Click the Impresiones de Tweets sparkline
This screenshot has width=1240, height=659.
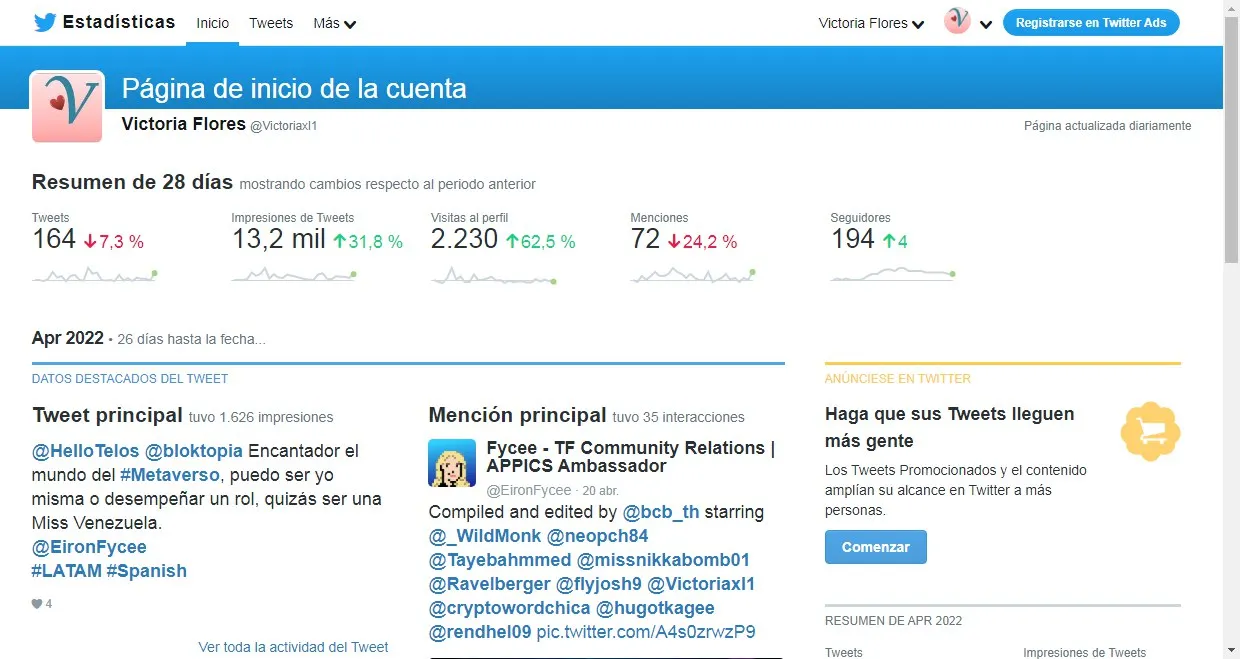294,274
